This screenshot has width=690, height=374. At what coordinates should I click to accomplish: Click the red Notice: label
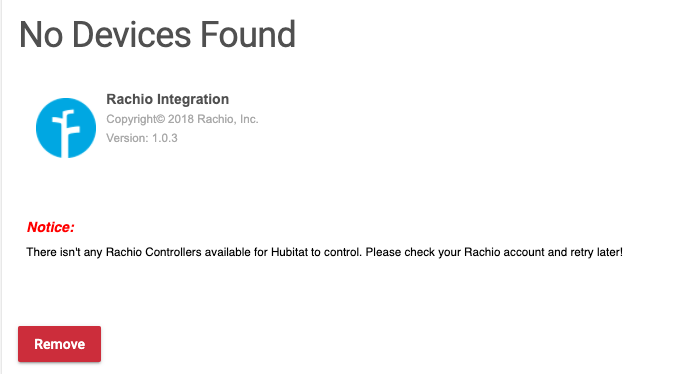(51, 227)
